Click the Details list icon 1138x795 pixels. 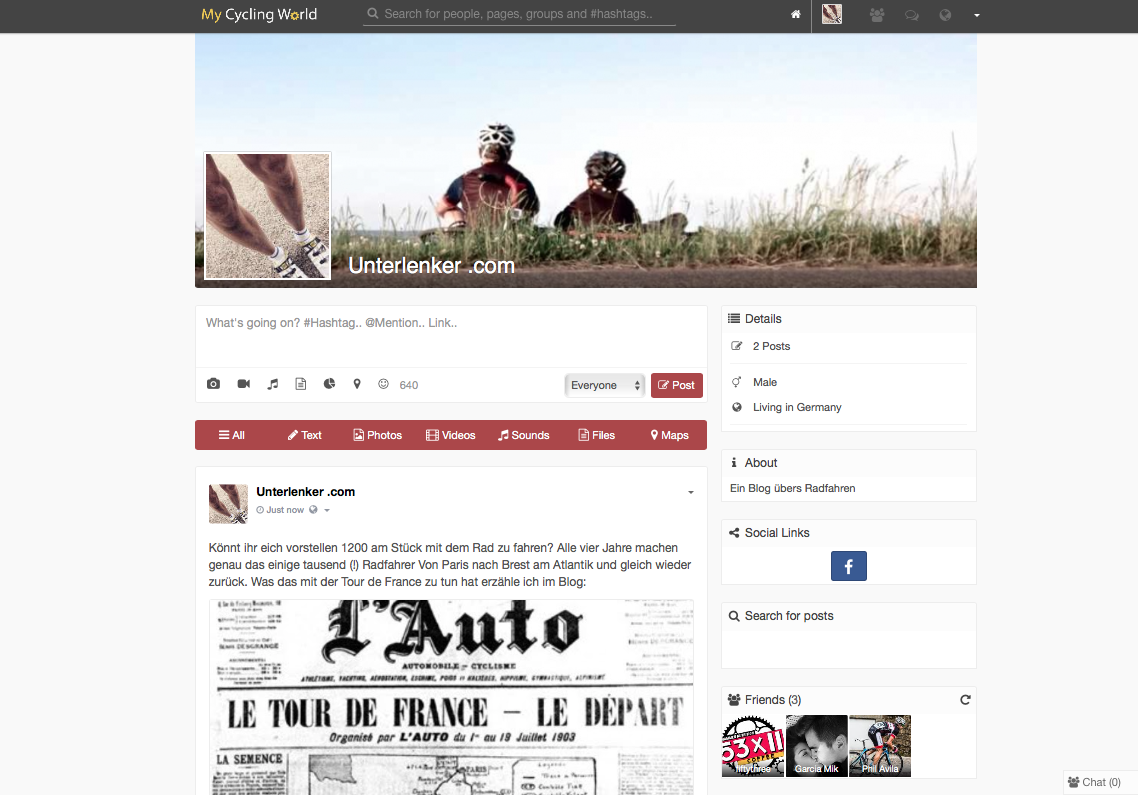coord(734,319)
